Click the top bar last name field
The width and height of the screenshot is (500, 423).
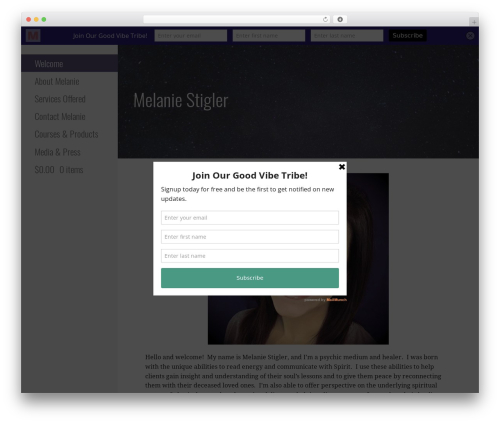point(347,36)
